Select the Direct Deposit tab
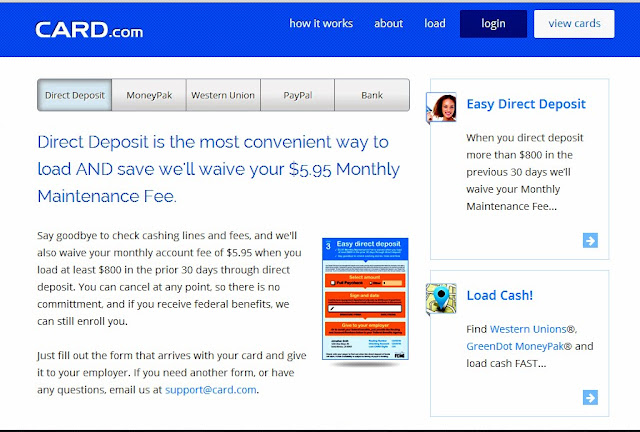 pos(75,95)
